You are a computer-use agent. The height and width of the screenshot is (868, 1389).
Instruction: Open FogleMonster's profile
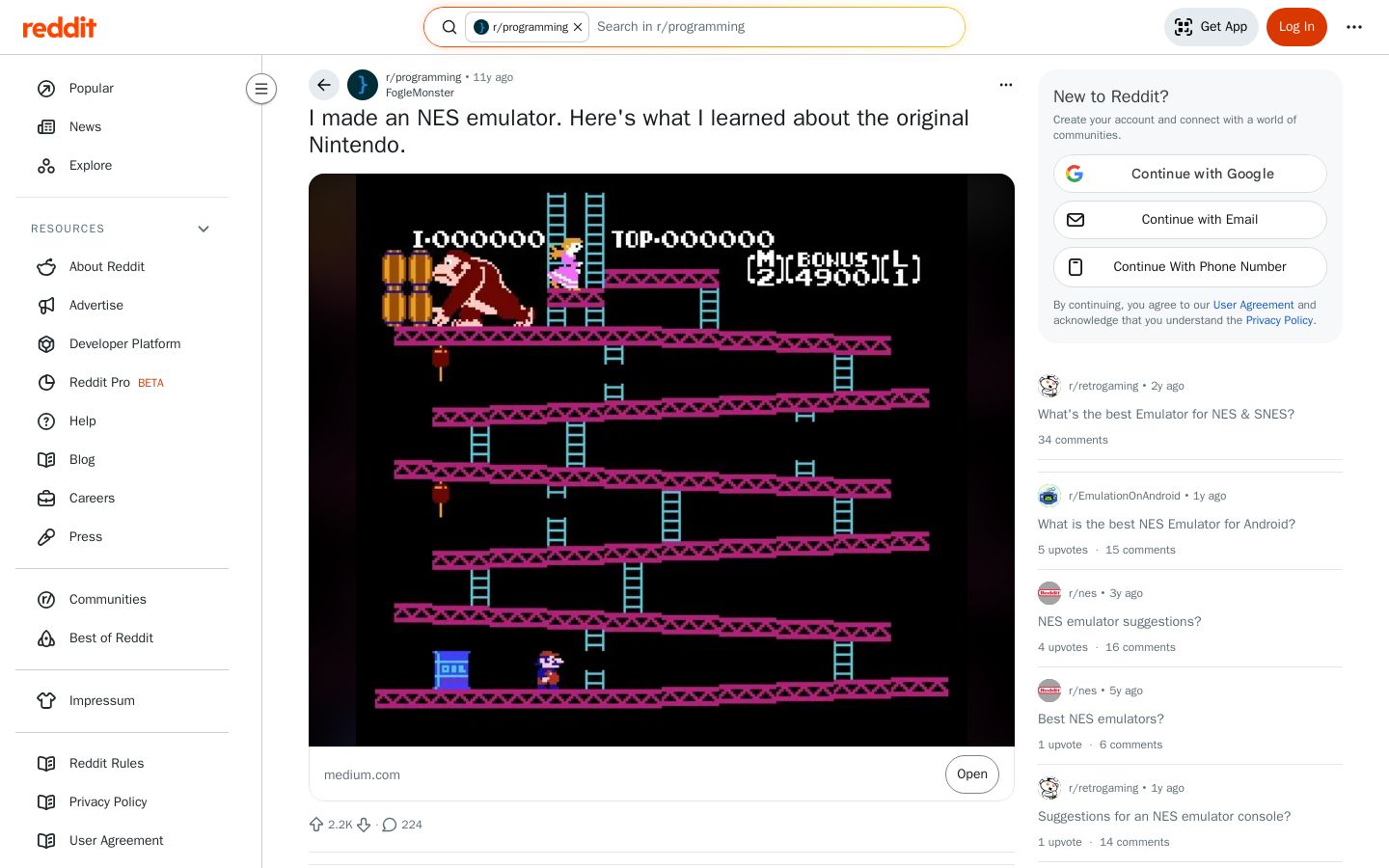pyautogui.click(x=420, y=93)
